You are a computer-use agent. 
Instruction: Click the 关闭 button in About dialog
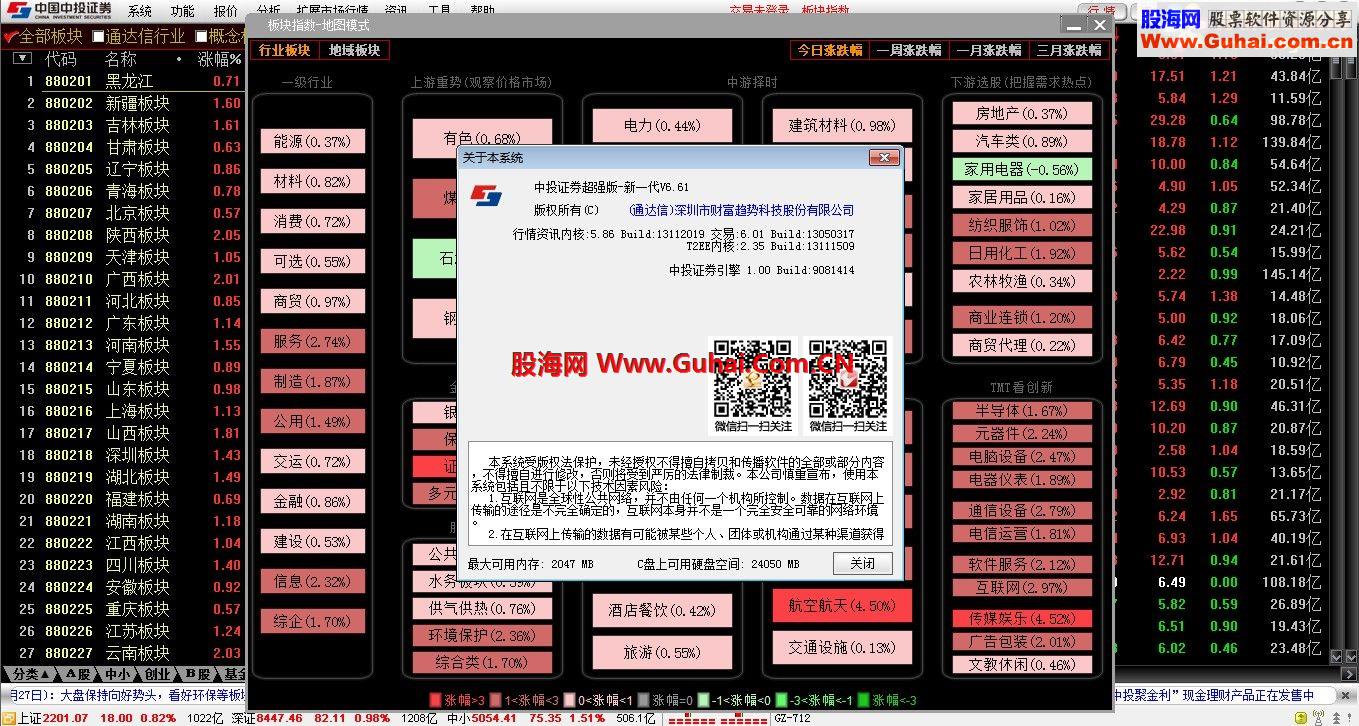(862, 563)
